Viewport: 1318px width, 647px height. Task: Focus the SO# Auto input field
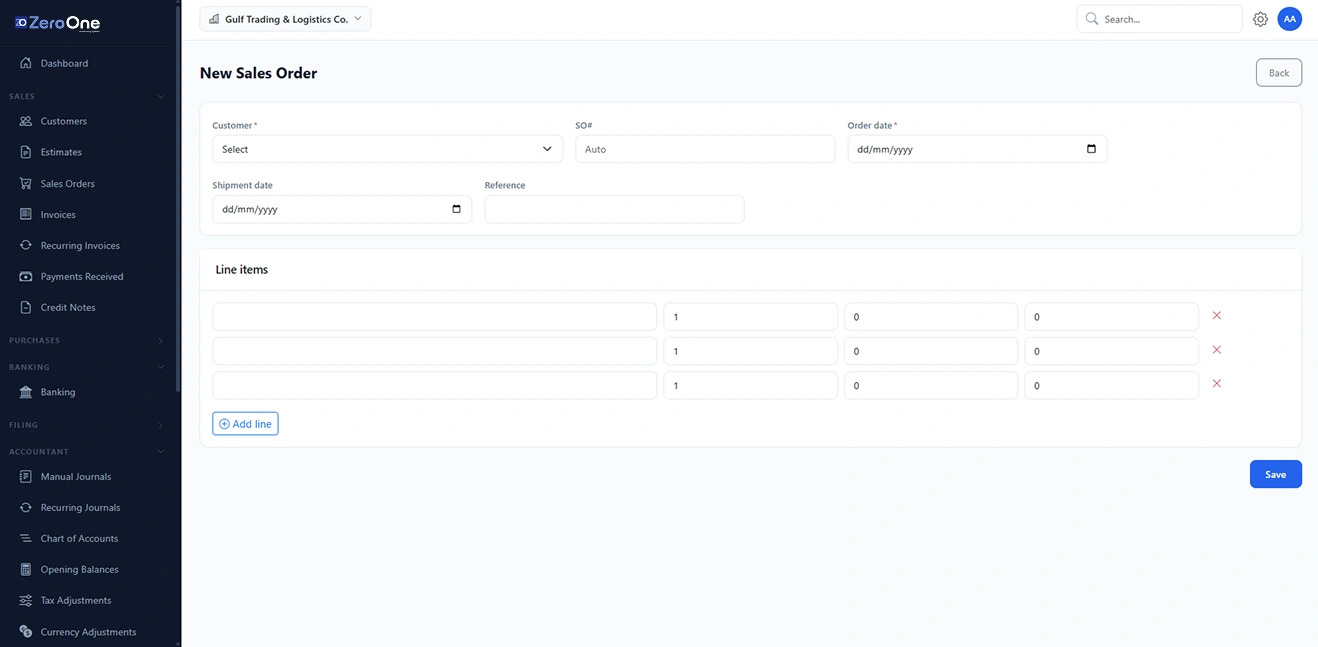pos(705,149)
